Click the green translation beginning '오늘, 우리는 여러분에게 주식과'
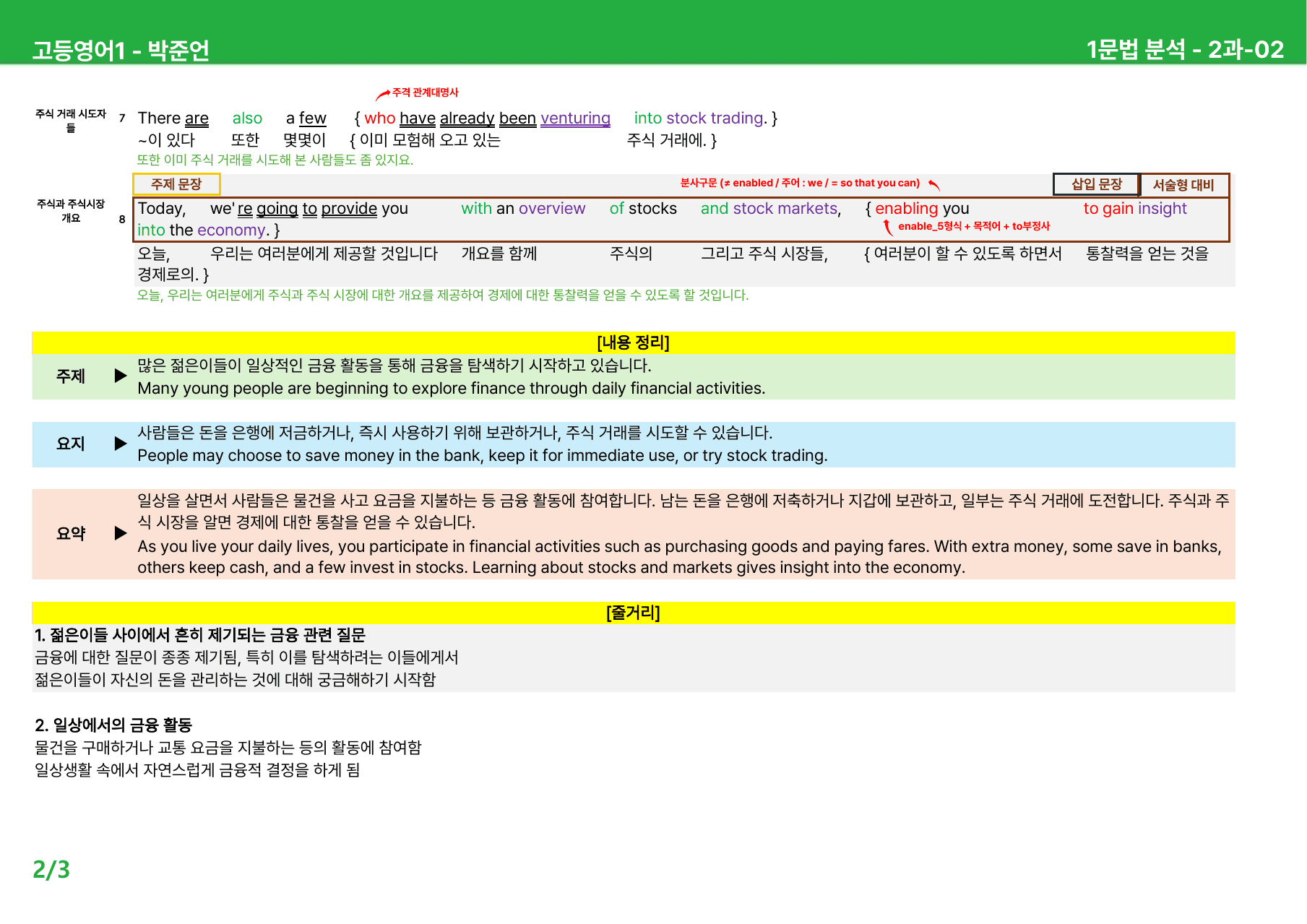The width and height of the screenshot is (1307, 924). [443, 295]
